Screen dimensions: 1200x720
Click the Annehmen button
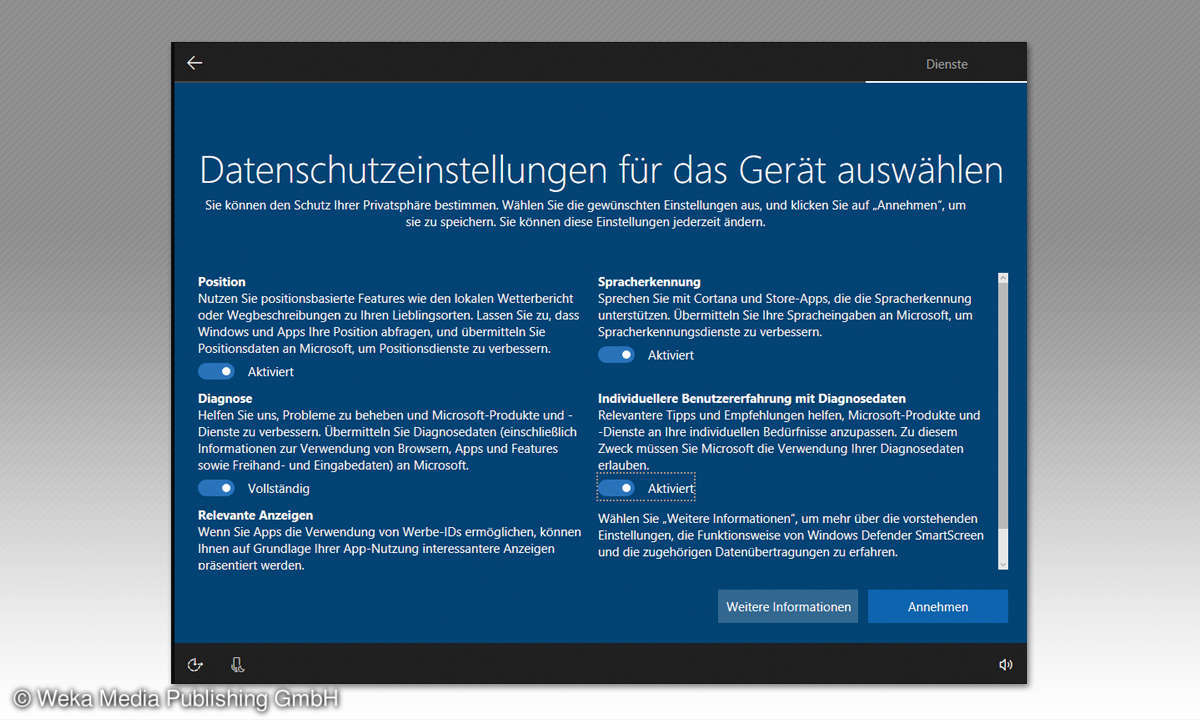938,606
